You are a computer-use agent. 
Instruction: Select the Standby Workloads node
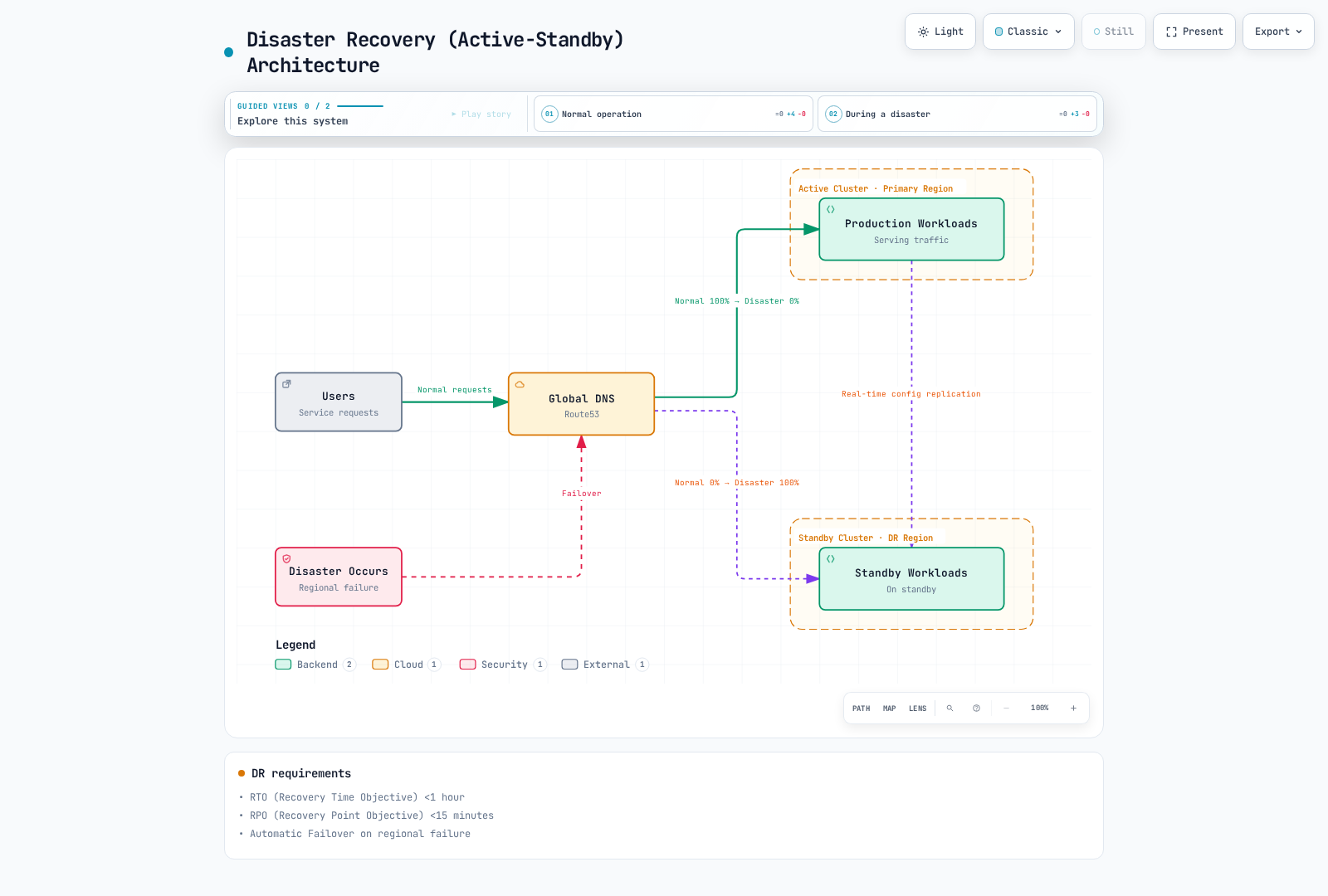point(911,578)
